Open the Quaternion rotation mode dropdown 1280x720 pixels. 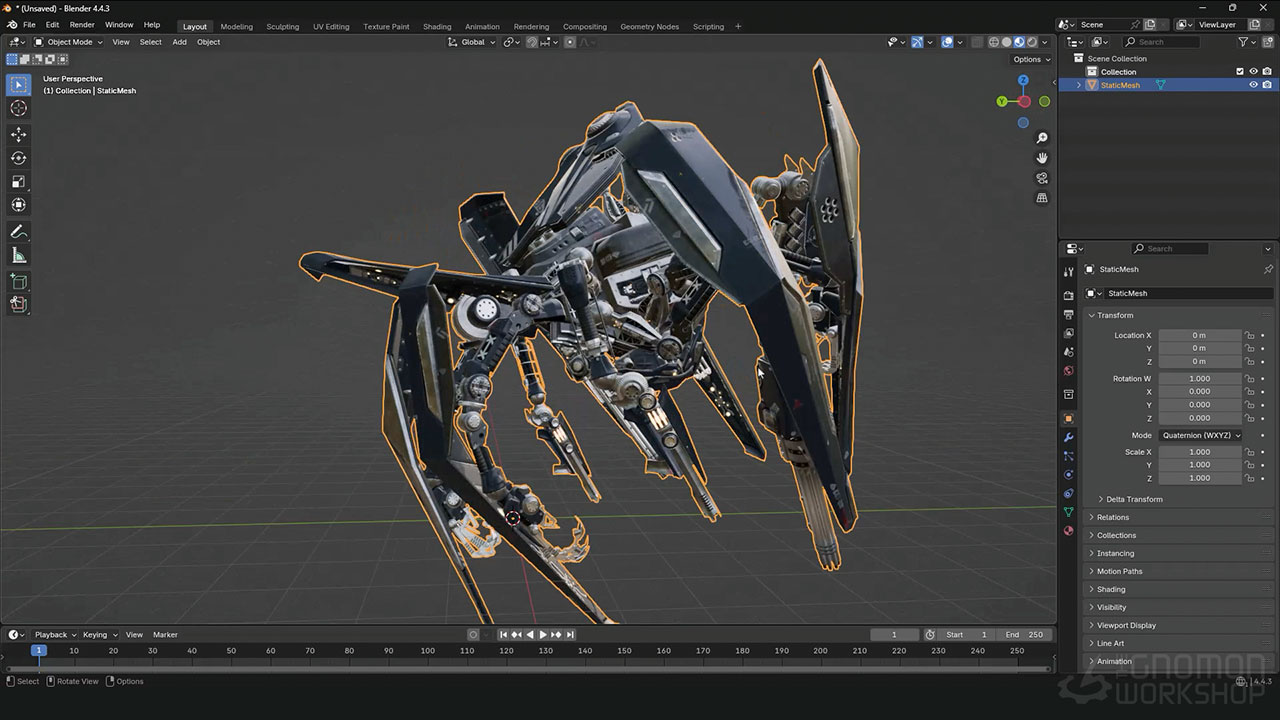1200,435
